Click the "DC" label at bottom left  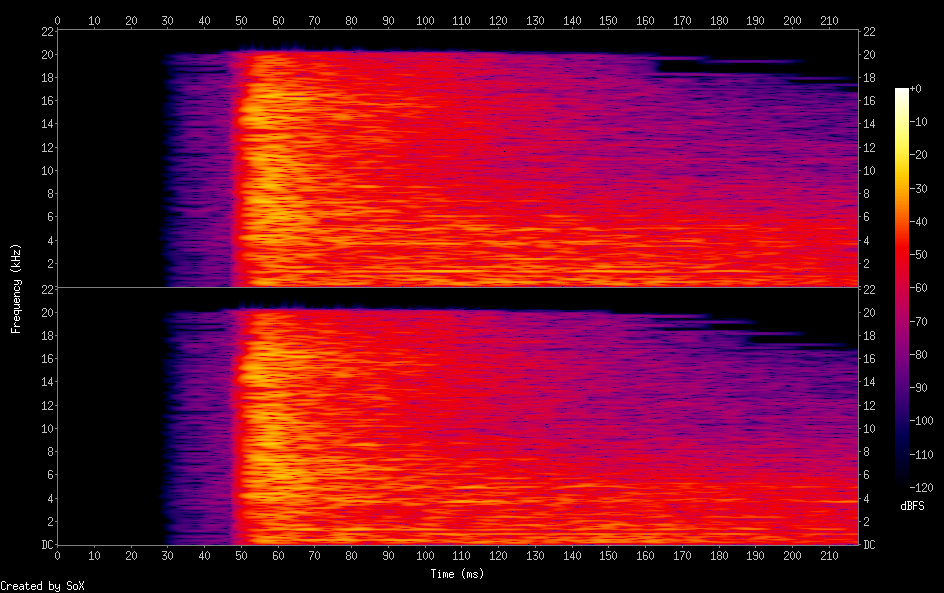coord(46,544)
